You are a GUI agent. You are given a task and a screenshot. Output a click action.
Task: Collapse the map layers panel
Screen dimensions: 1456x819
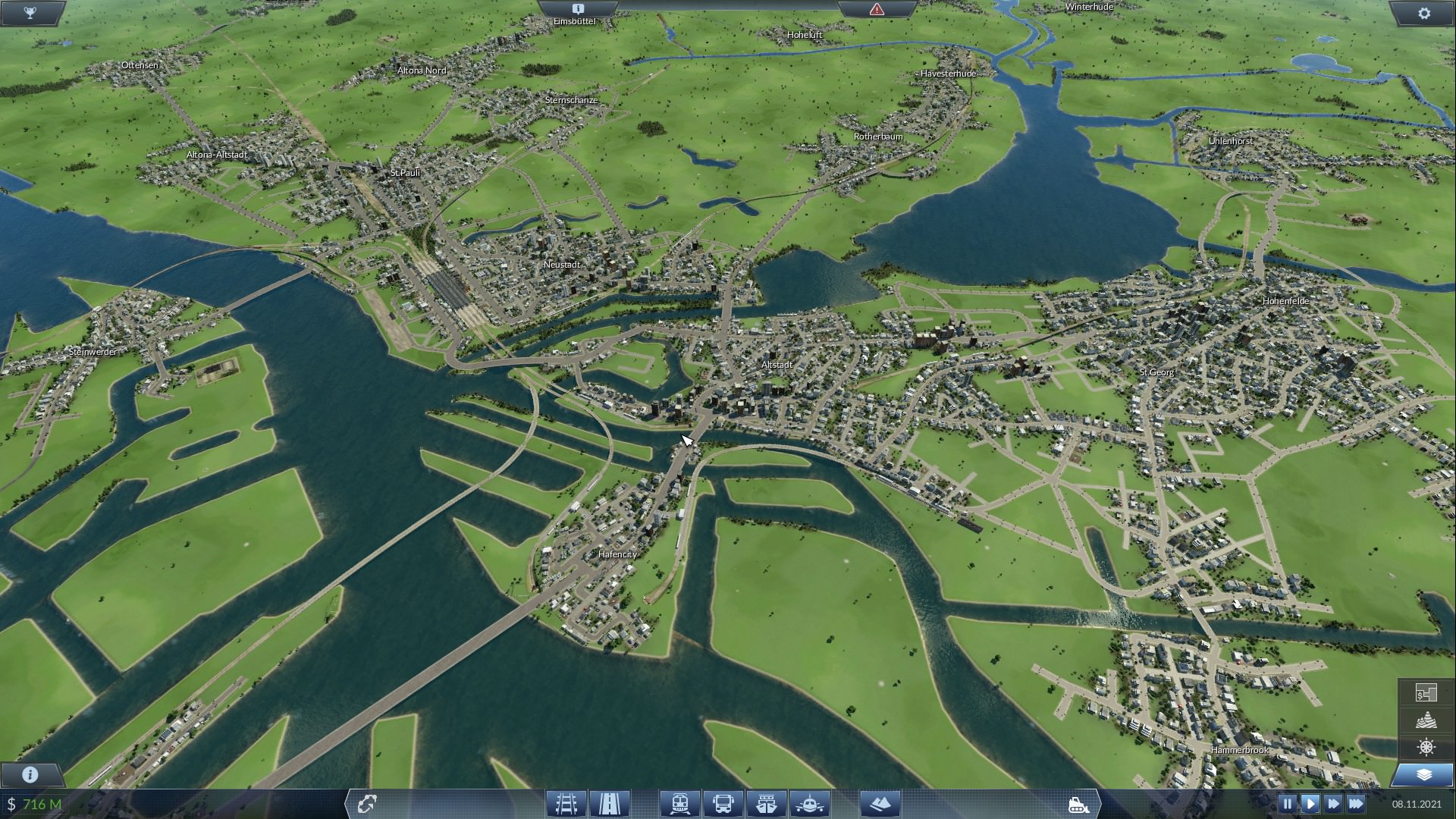coord(1424,775)
